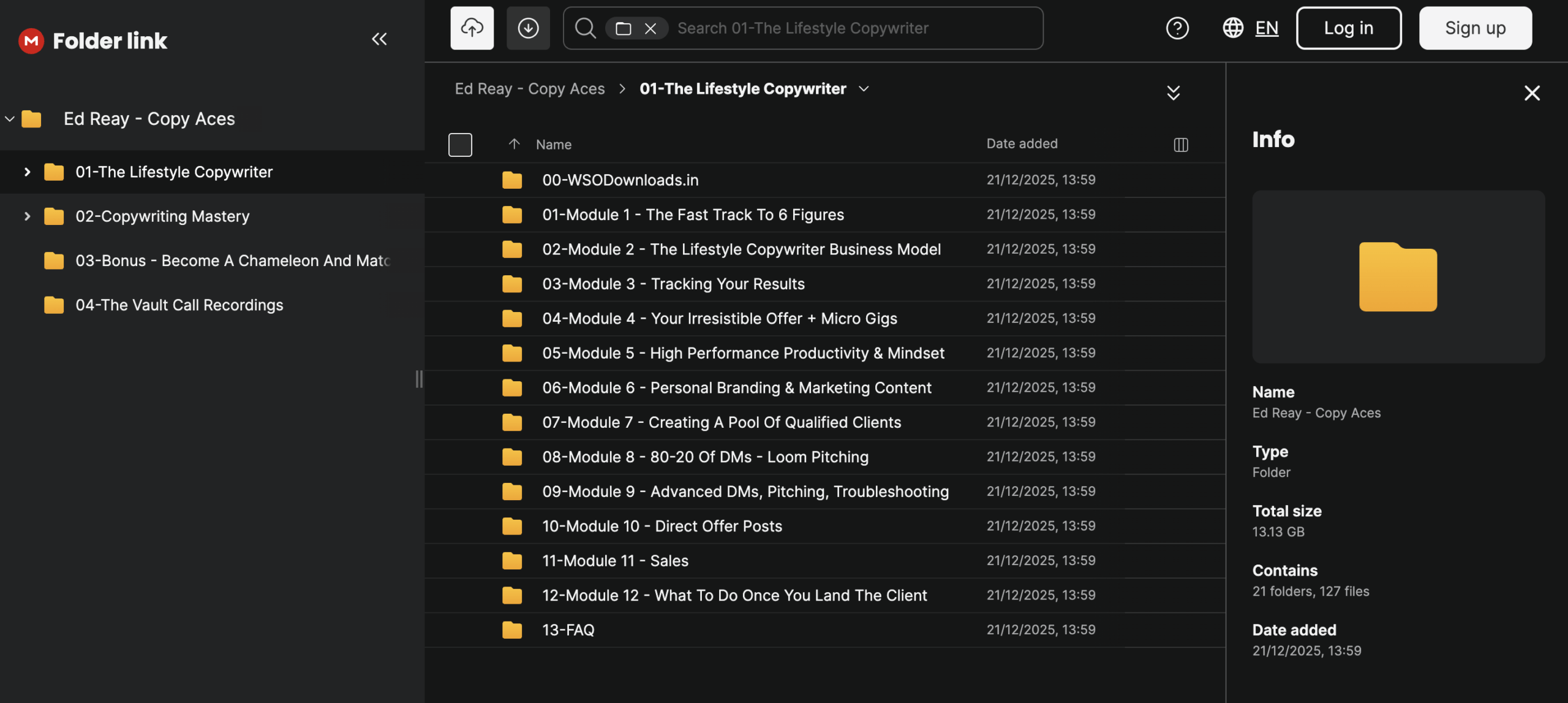The height and width of the screenshot is (703, 1568).
Task: Click the download arrow icon
Action: (x=528, y=28)
